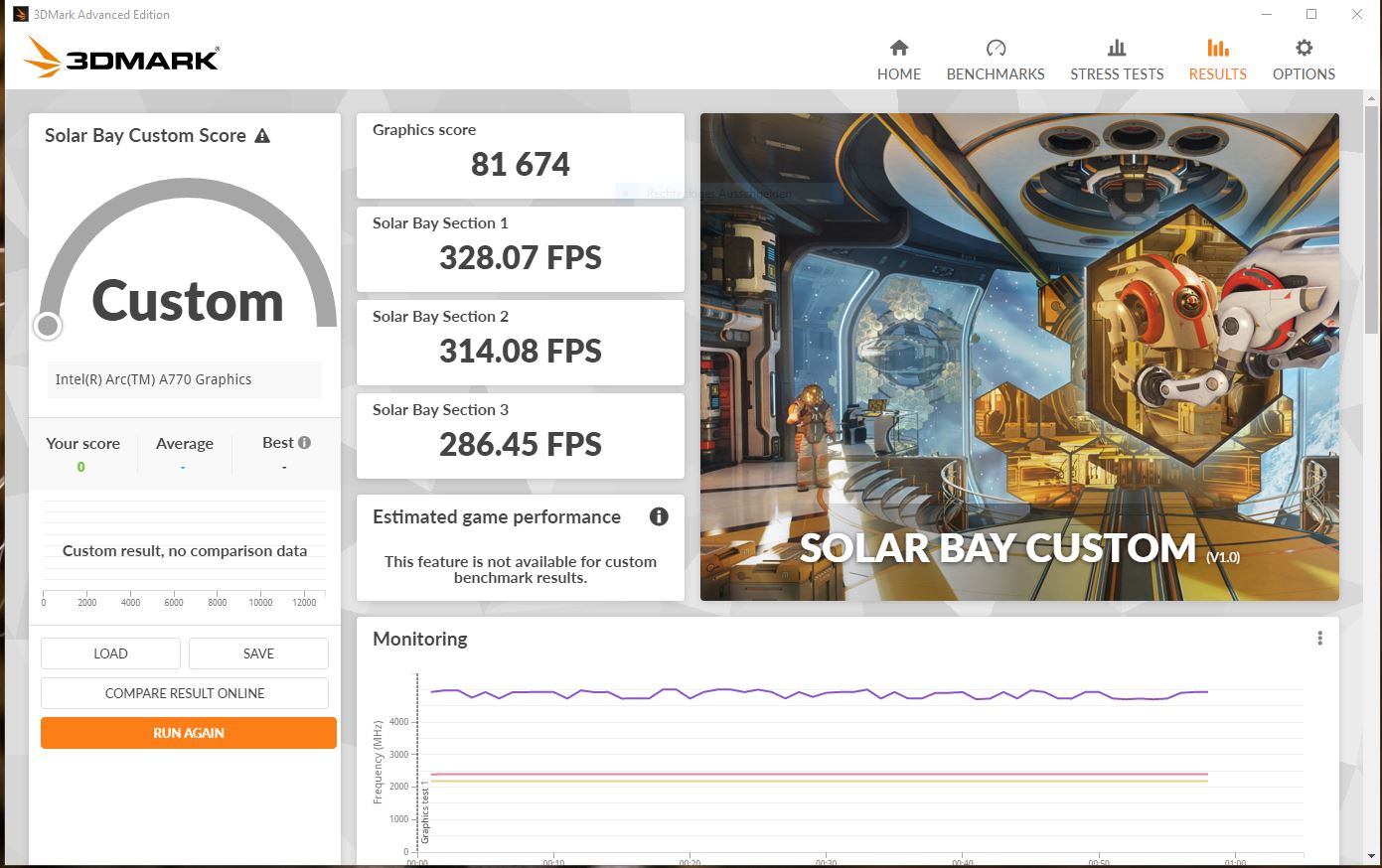
Task: Click 'Custom result, no comparison data' text
Action: tap(185, 550)
